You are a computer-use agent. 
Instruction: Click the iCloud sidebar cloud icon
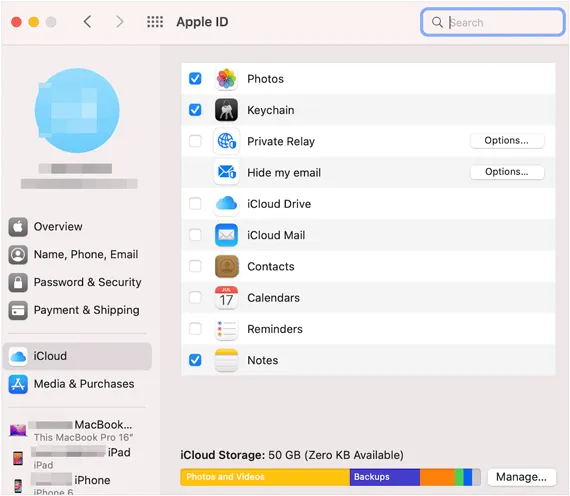tap(18, 356)
